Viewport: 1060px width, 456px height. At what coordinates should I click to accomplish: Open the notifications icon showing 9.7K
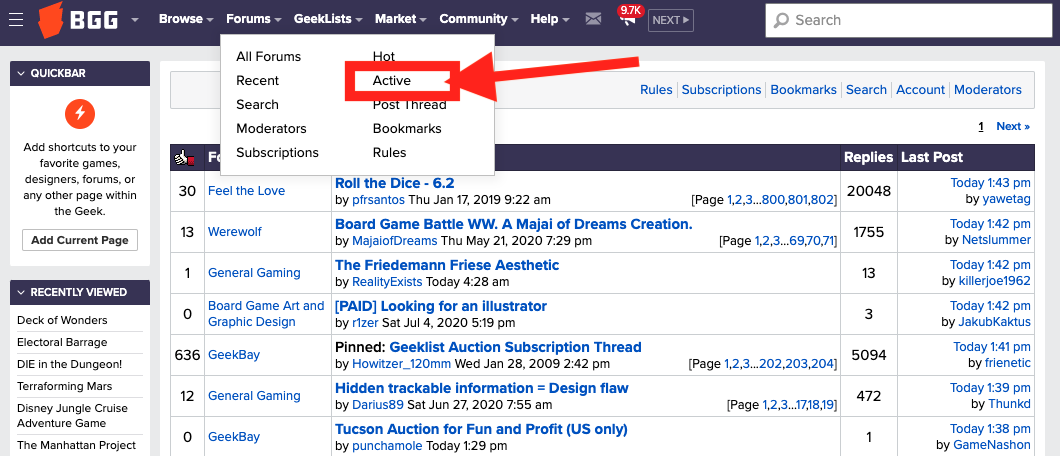click(629, 17)
